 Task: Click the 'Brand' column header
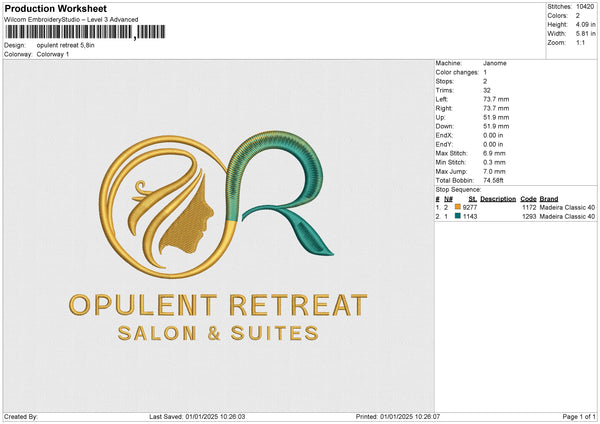[549, 199]
